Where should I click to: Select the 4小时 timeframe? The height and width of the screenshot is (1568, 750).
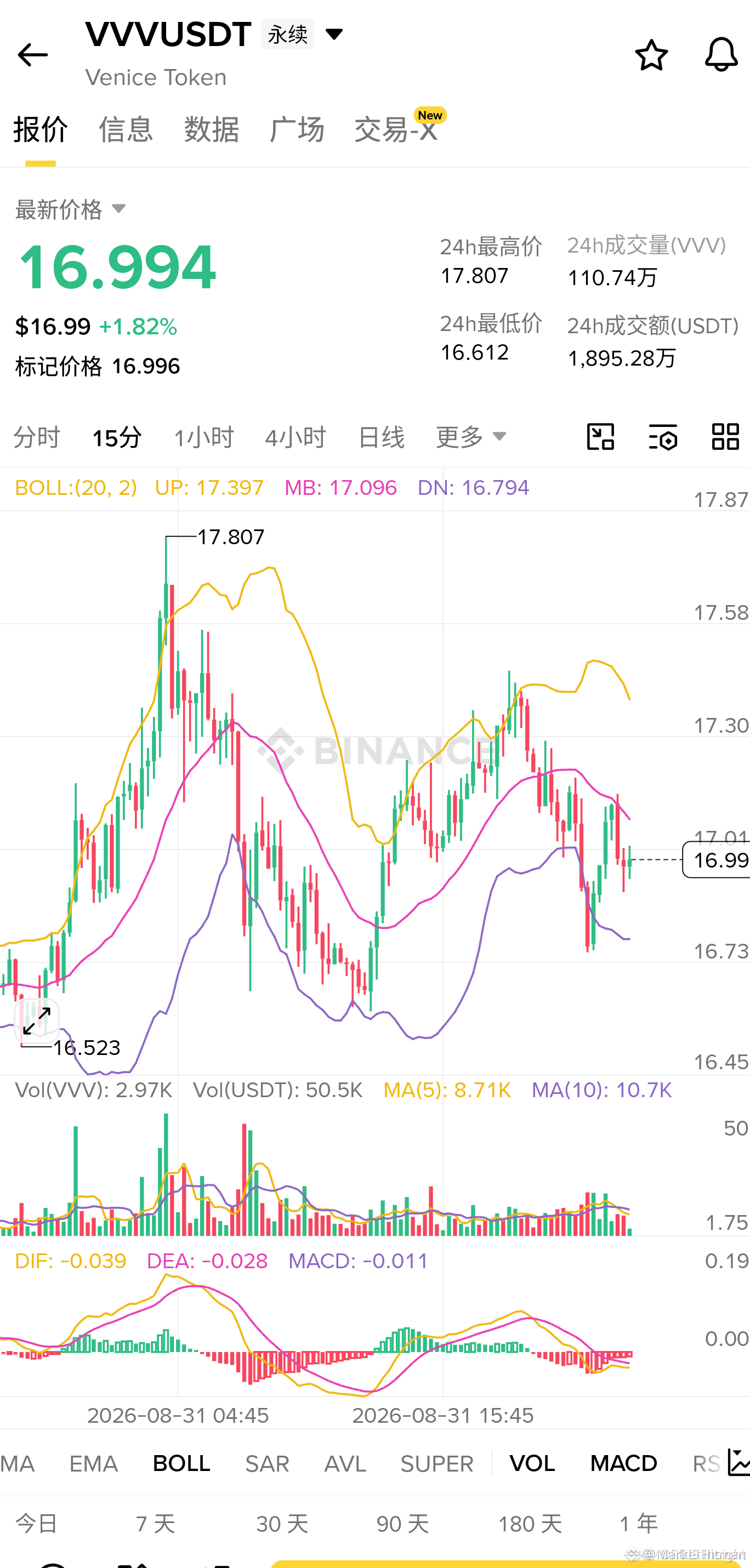coord(296,437)
